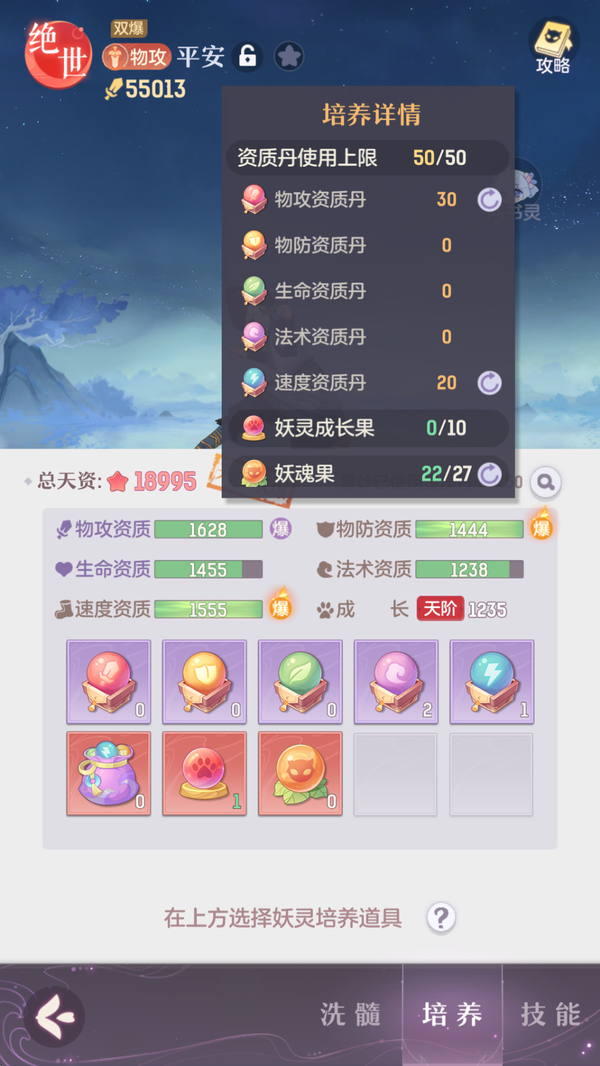Reset 速度资质丹 with its refresh arrow
Screen dimensions: 600x1066
pyautogui.click(x=489, y=383)
